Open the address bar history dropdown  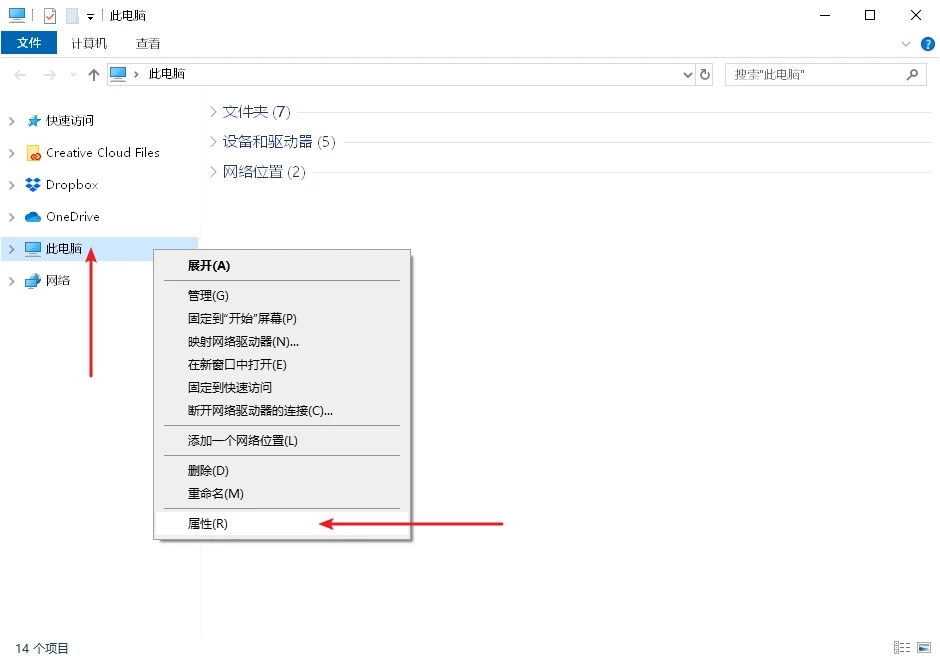tap(688, 74)
